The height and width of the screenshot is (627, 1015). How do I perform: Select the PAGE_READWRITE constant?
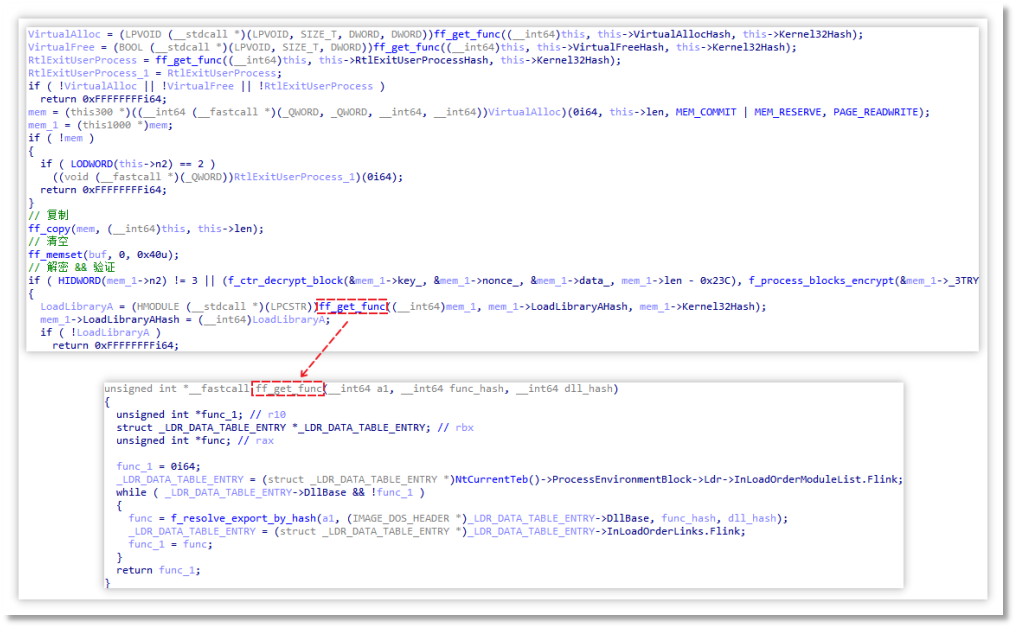point(883,111)
